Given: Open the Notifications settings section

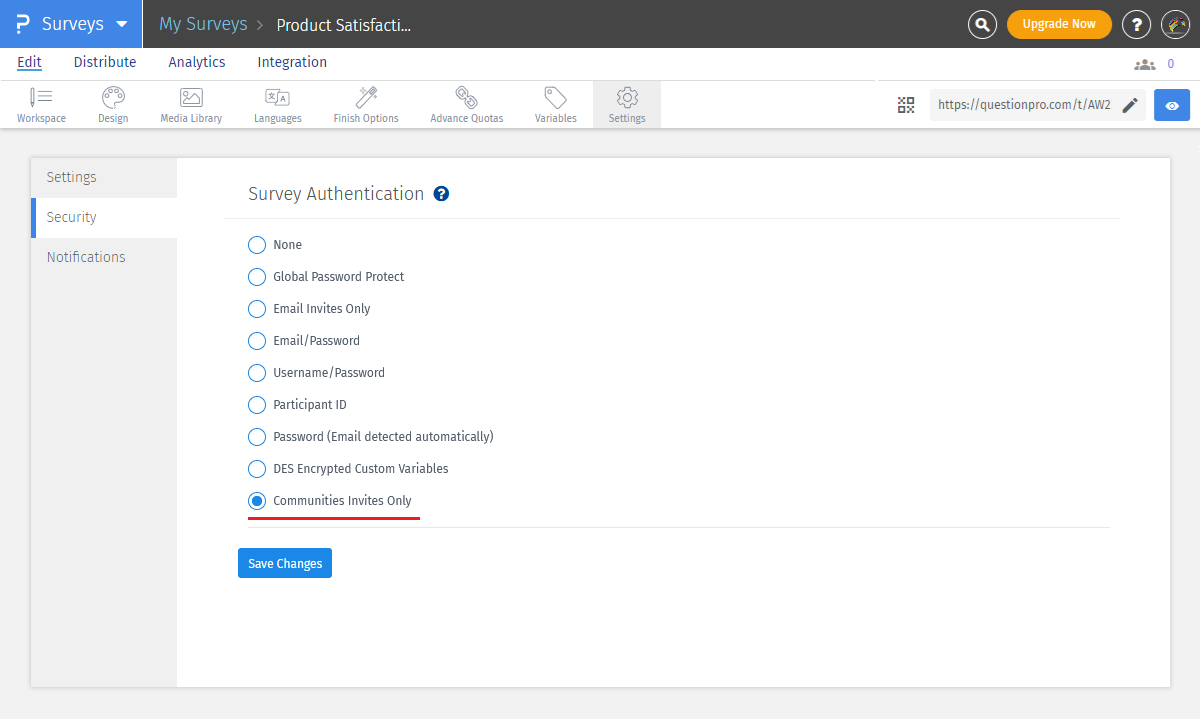Looking at the screenshot, I should [x=86, y=256].
